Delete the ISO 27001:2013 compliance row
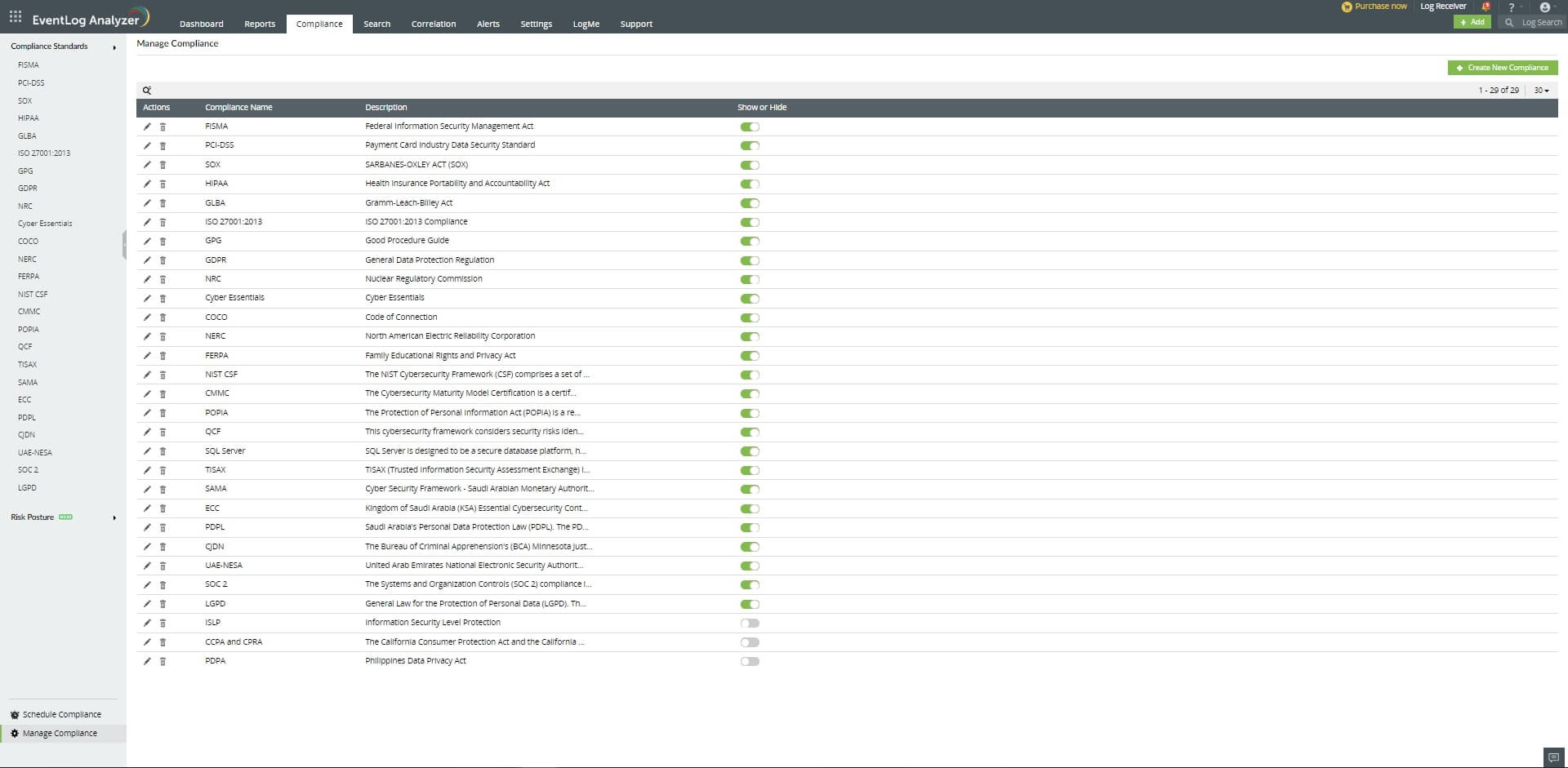The height and width of the screenshot is (768, 1568). coord(163,222)
